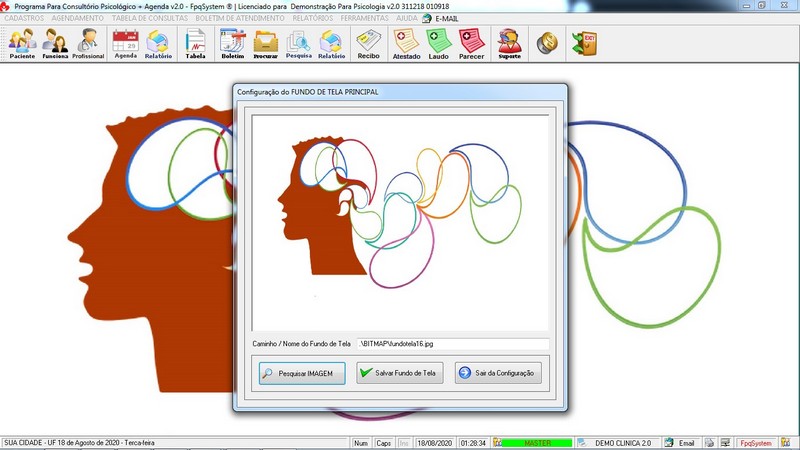Select the Parecer toolbar icon
Image resolution: width=800 pixels, height=450 pixels.
point(472,44)
